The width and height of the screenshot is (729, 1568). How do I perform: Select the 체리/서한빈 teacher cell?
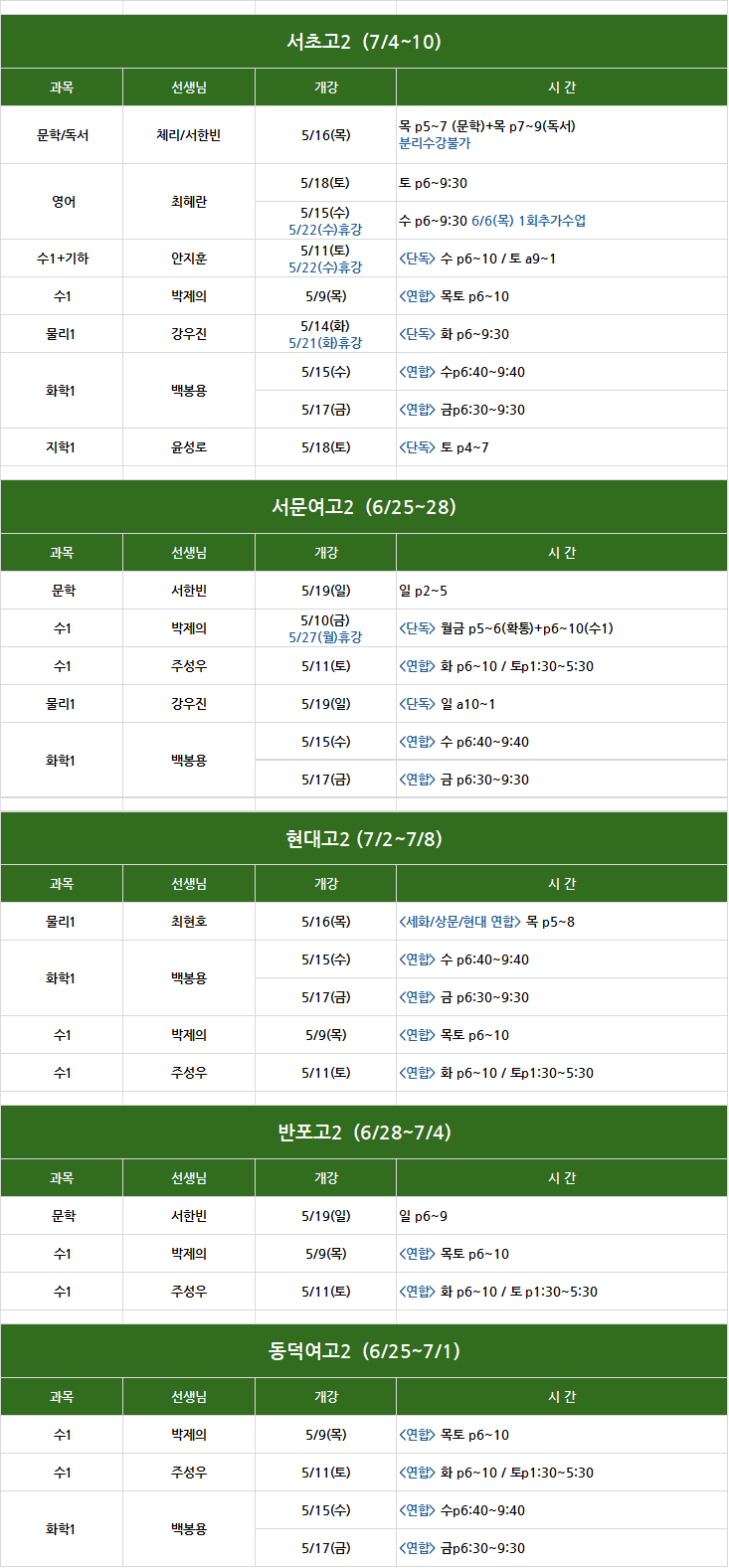(189, 135)
